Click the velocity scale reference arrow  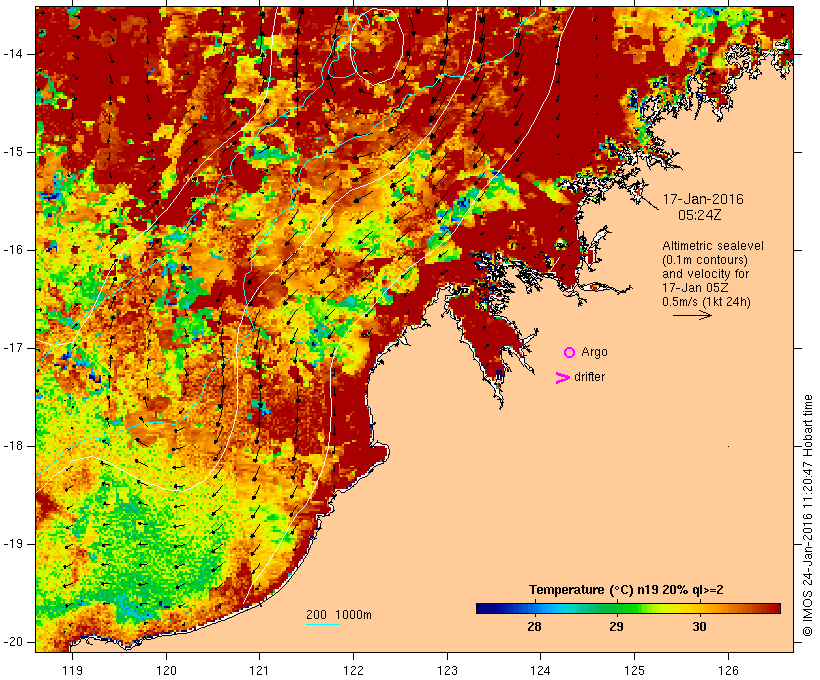[x=692, y=315]
